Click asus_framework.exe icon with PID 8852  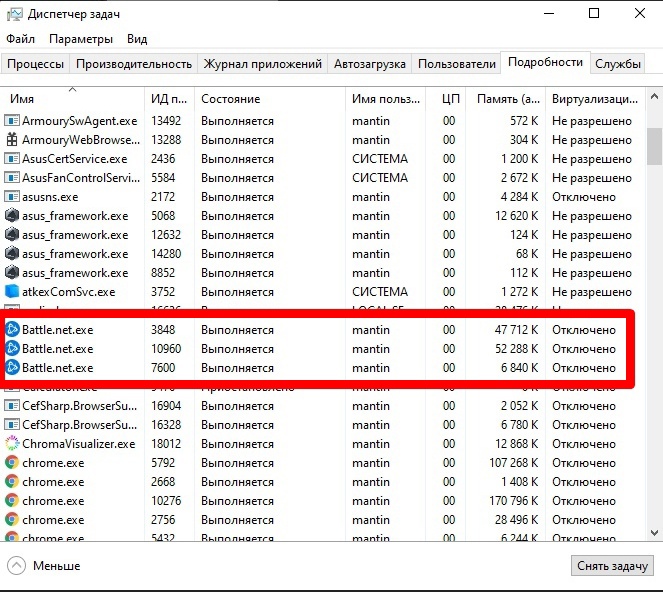pyautogui.click(x=12, y=273)
